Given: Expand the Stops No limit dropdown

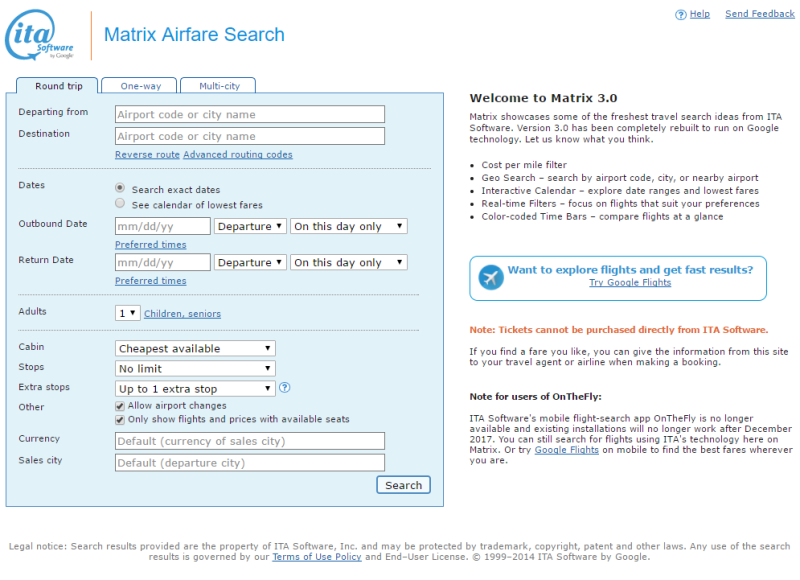Looking at the screenshot, I should 195,368.
